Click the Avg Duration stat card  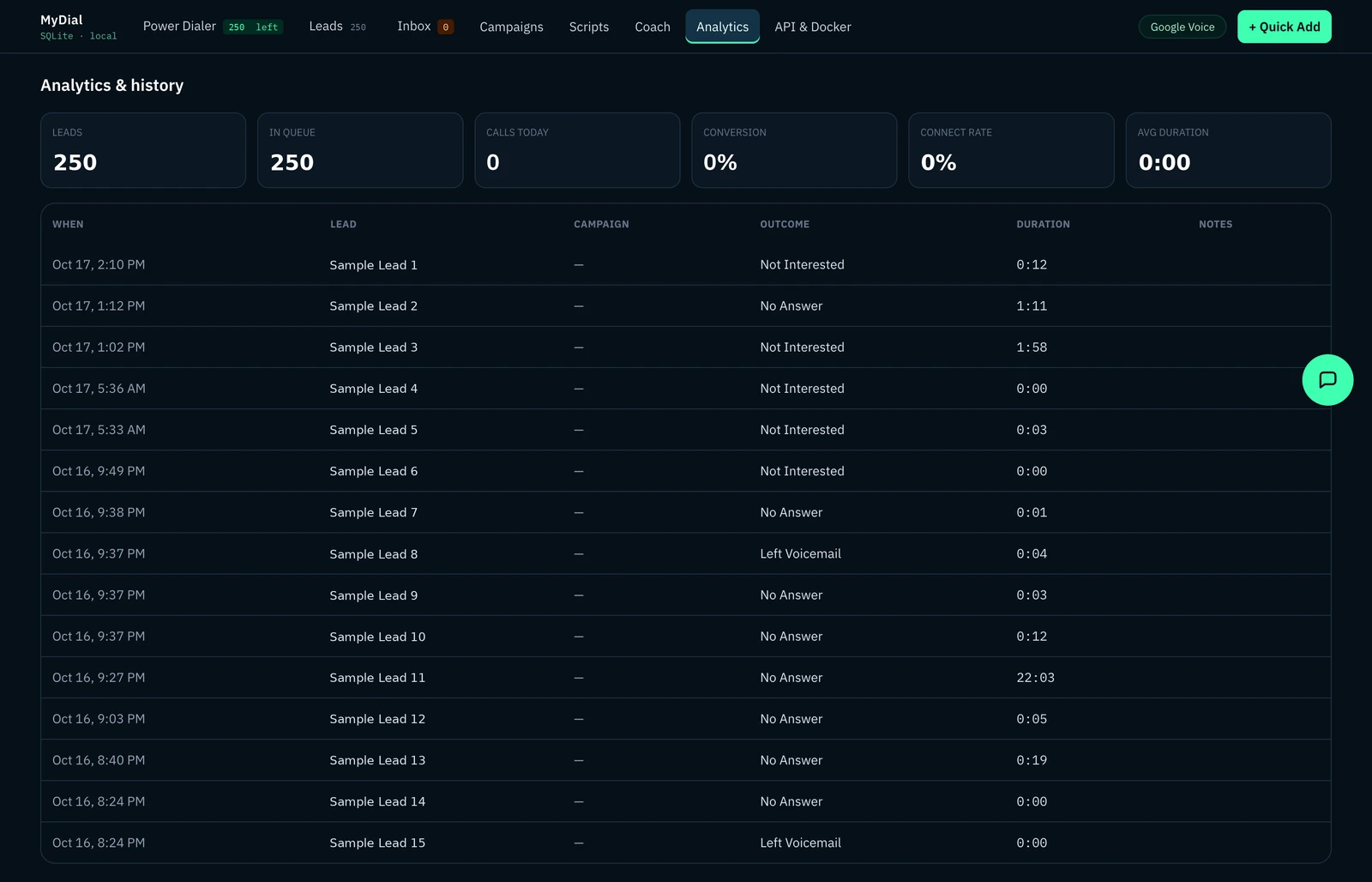[x=1228, y=150]
